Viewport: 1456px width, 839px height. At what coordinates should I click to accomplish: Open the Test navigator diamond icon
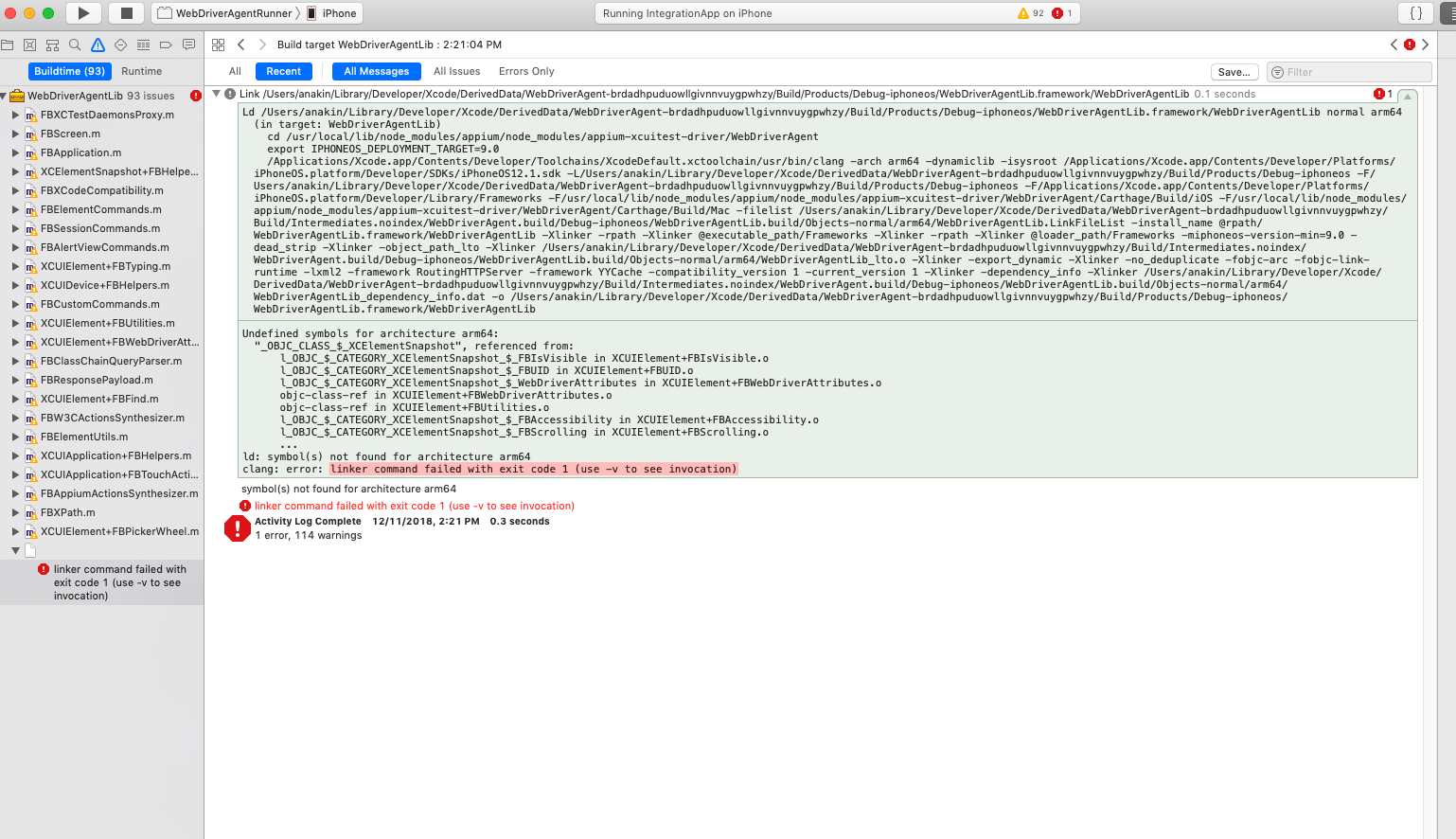120,45
